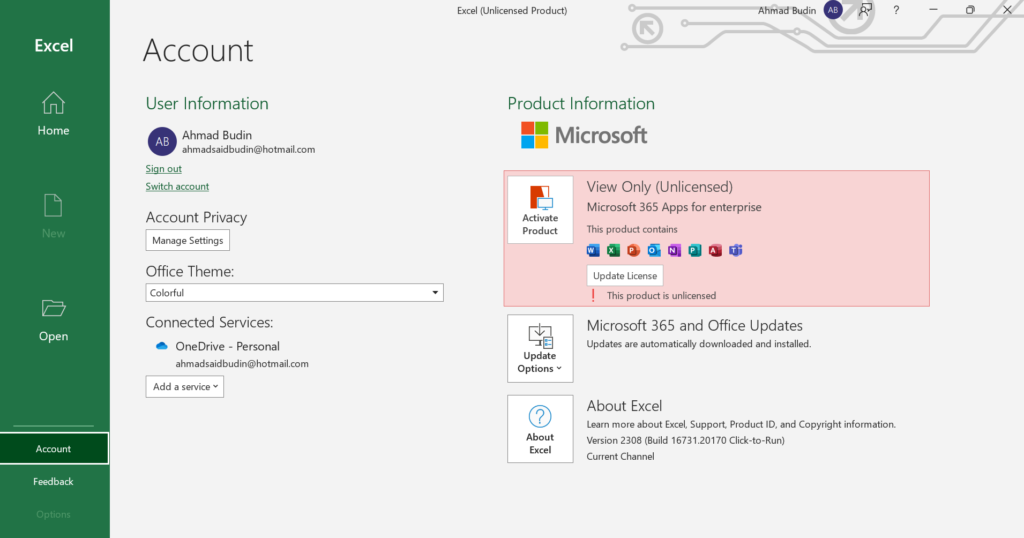Click the Update License button

pyautogui.click(x=625, y=276)
